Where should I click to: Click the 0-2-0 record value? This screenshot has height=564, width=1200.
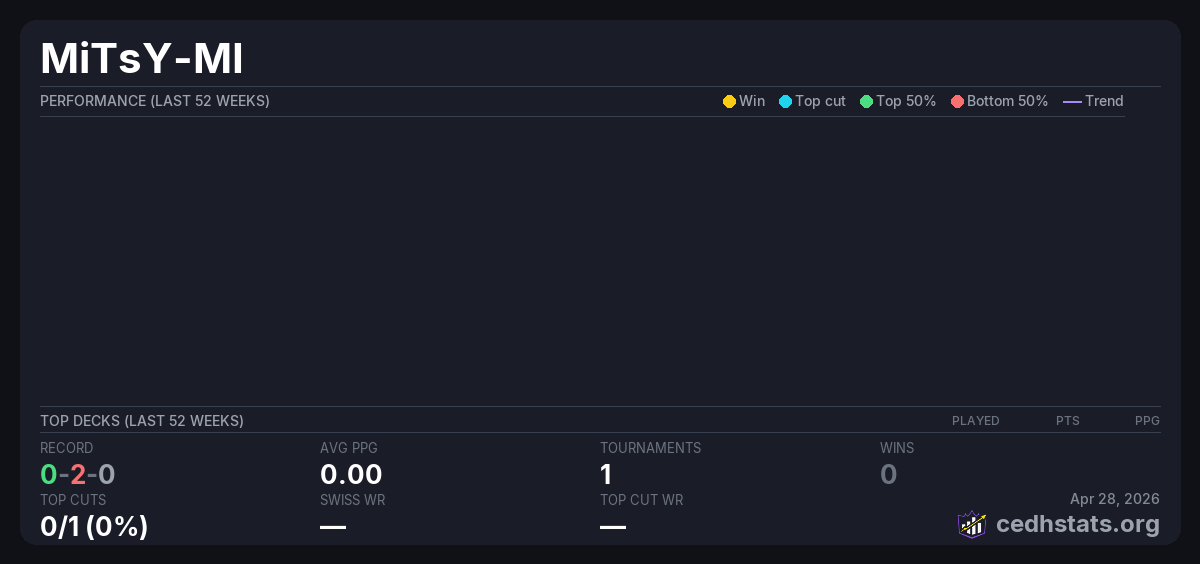[x=78, y=474]
